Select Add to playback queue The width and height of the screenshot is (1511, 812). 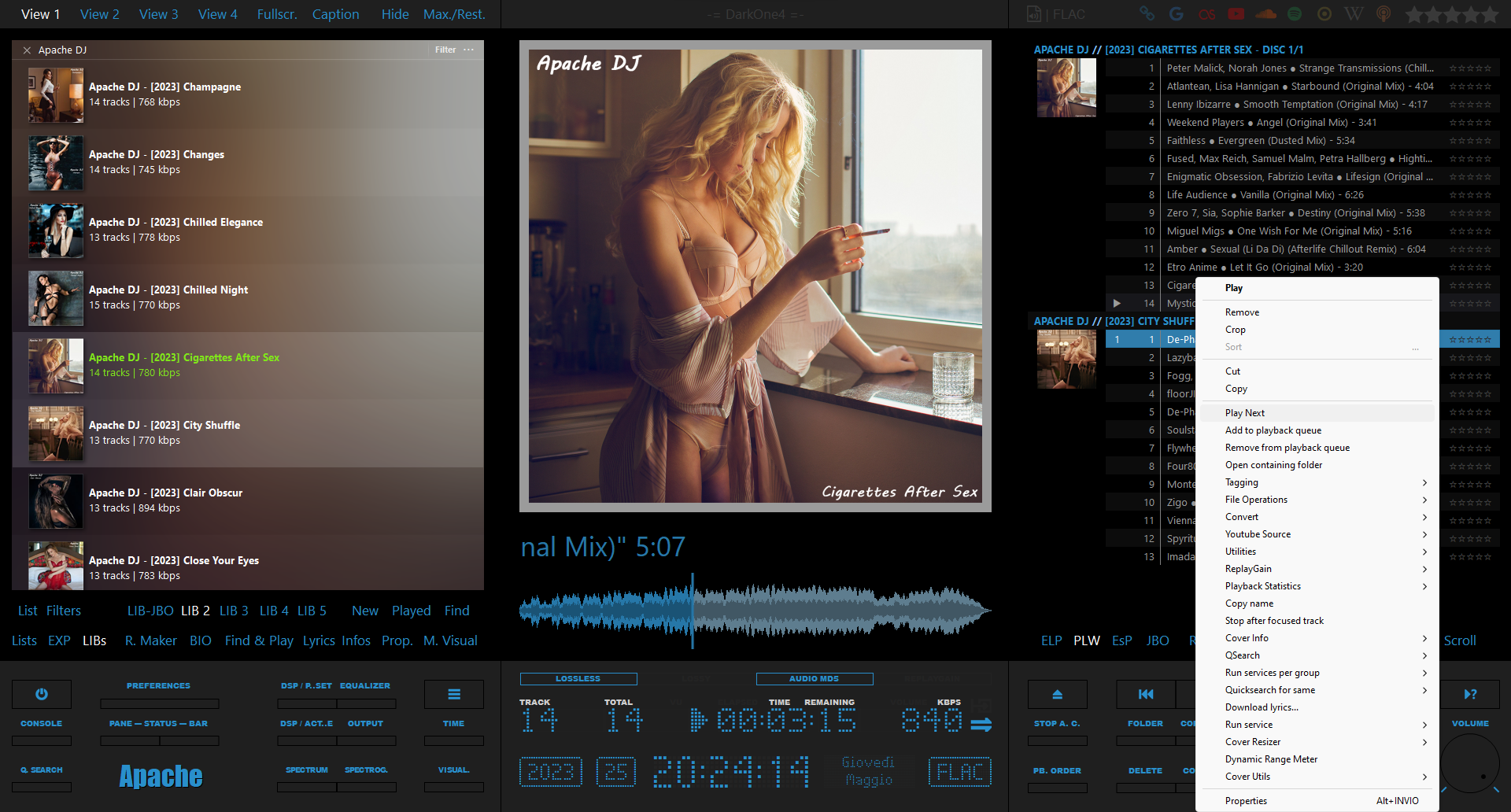pos(1317,430)
